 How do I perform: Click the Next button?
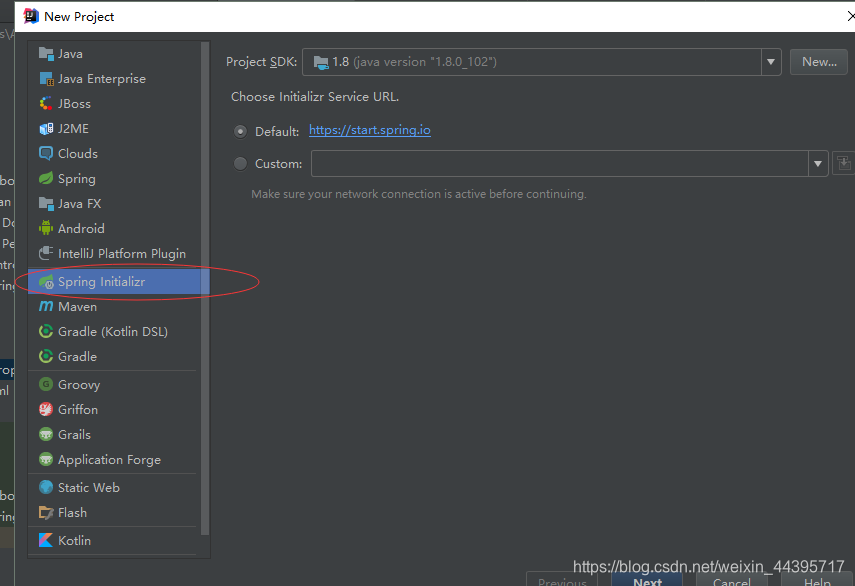(647, 580)
